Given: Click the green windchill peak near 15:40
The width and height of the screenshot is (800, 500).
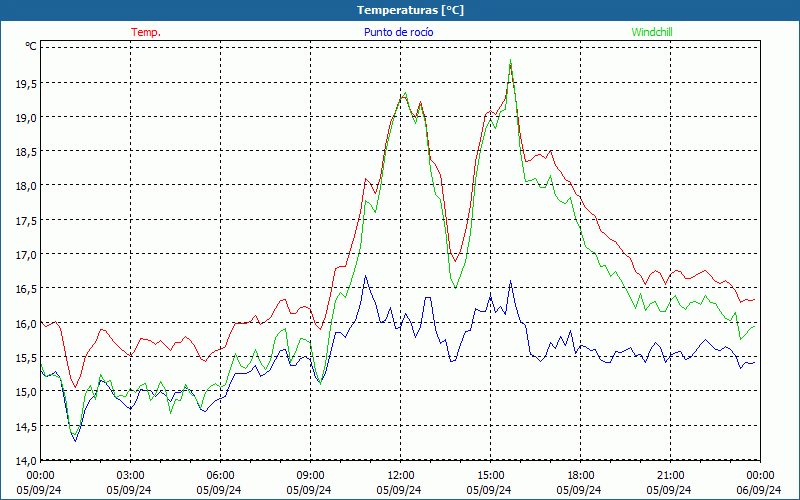Looking at the screenshot, I should pos(510,60).
